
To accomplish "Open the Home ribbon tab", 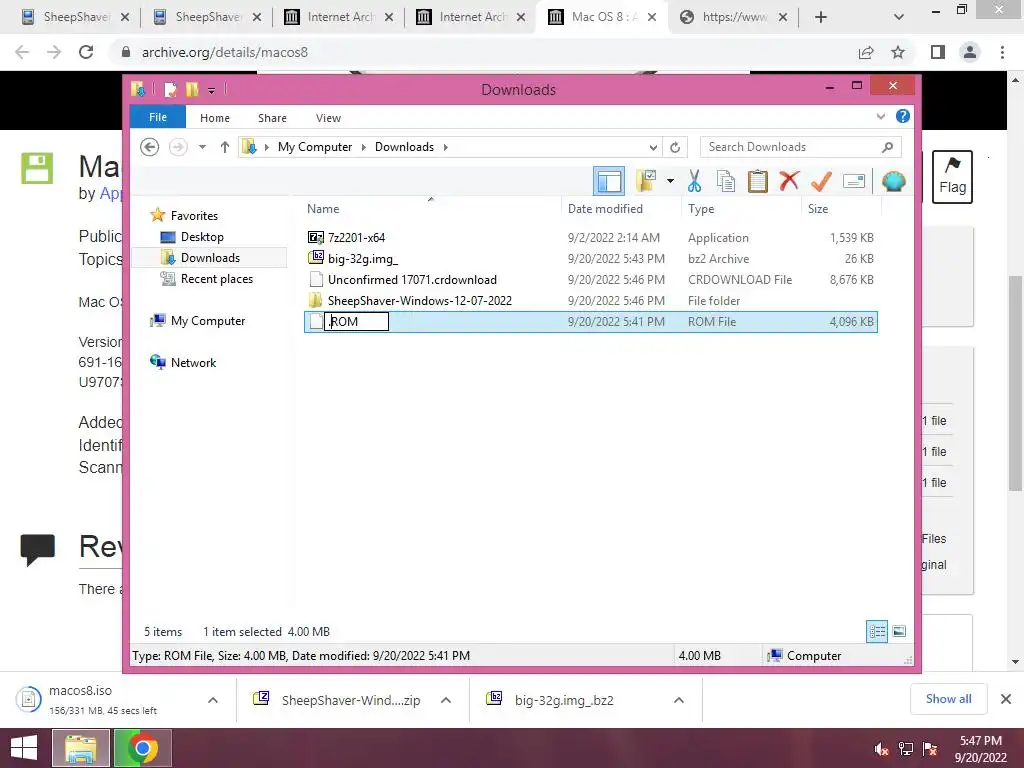I will click(x=215, y=118).
